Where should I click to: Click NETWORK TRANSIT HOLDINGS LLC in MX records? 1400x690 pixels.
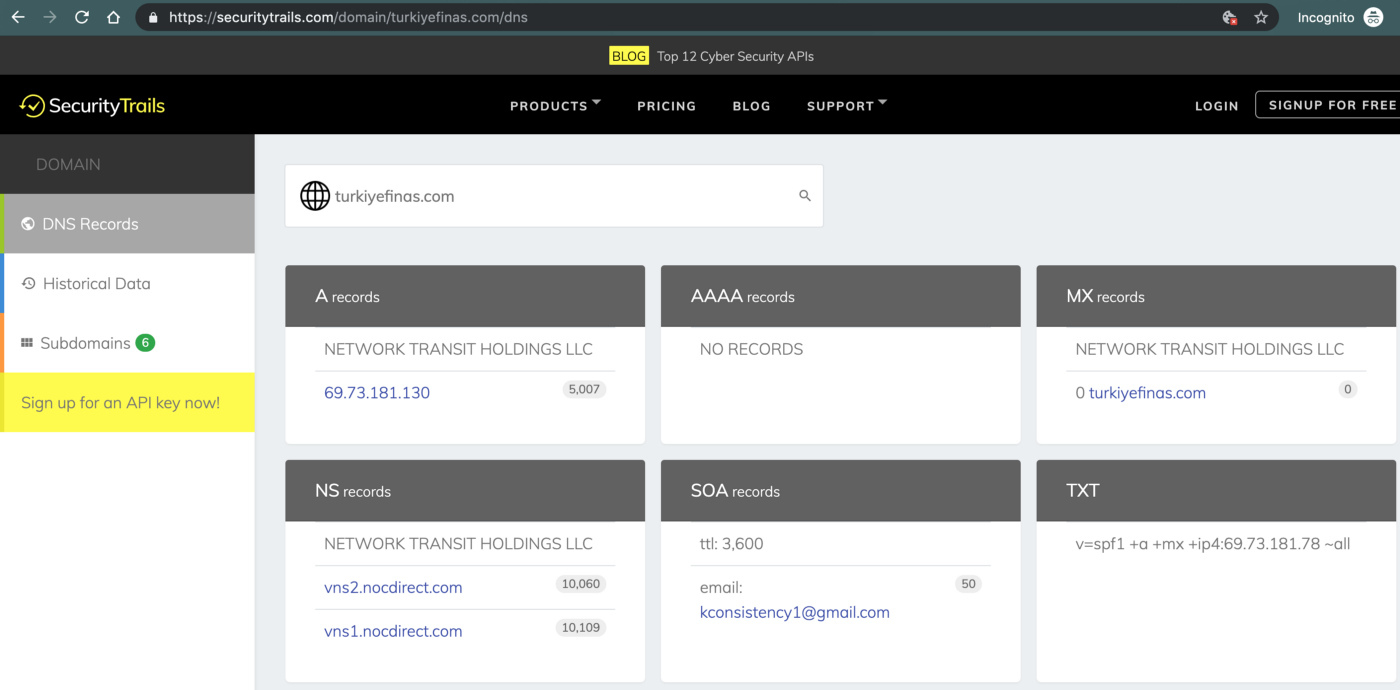(x=1210, y=349)
